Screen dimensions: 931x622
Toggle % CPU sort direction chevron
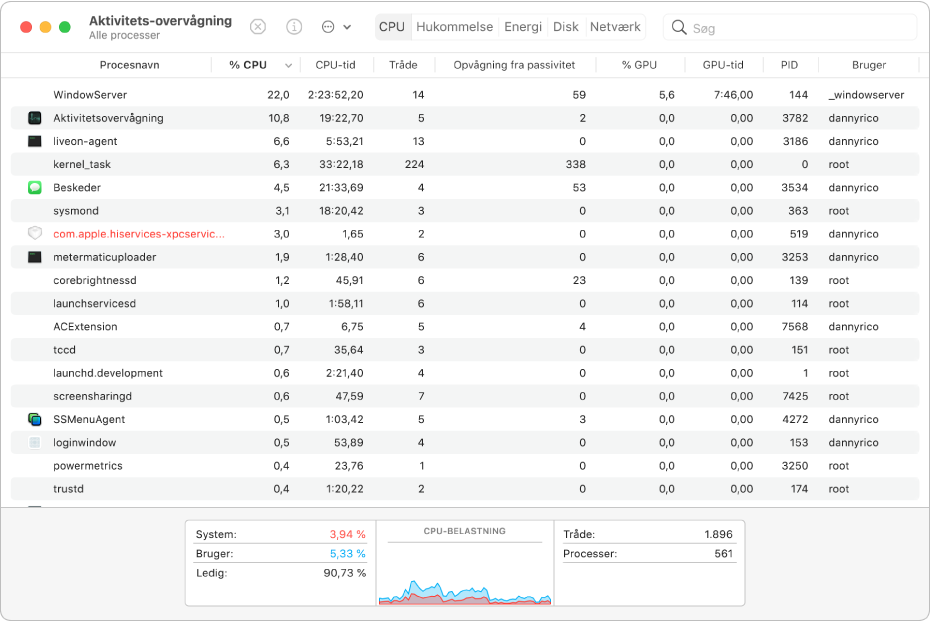click(x=289, y=66)
